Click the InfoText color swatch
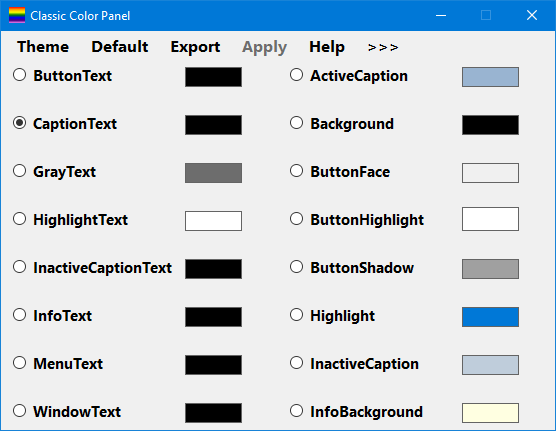 pos(213,317)
